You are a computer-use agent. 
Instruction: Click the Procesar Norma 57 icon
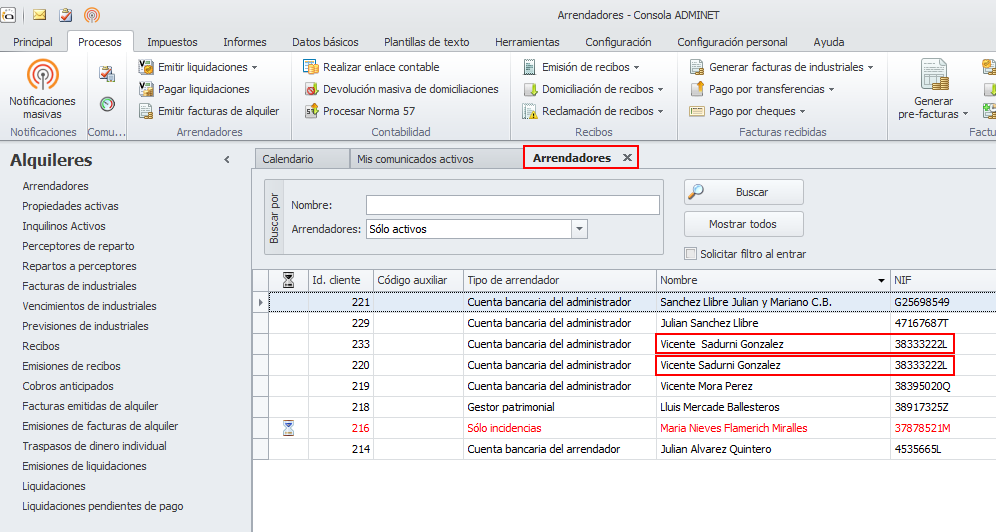click(x=311, y=111)
